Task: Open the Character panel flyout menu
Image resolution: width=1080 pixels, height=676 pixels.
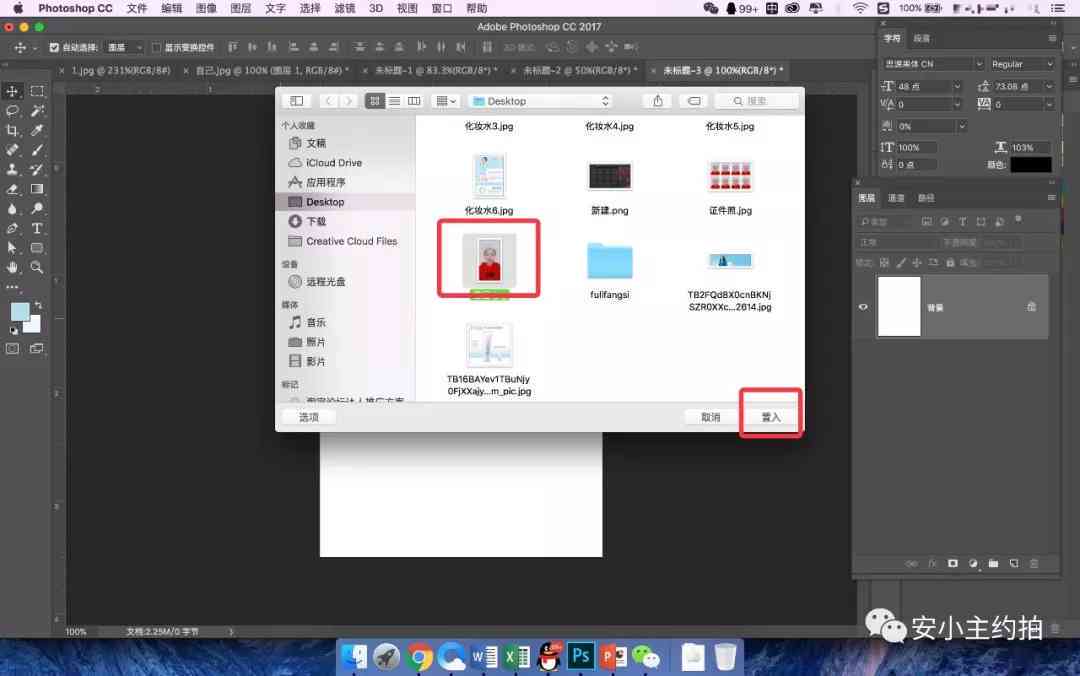Action: (x=1052, y=38)
